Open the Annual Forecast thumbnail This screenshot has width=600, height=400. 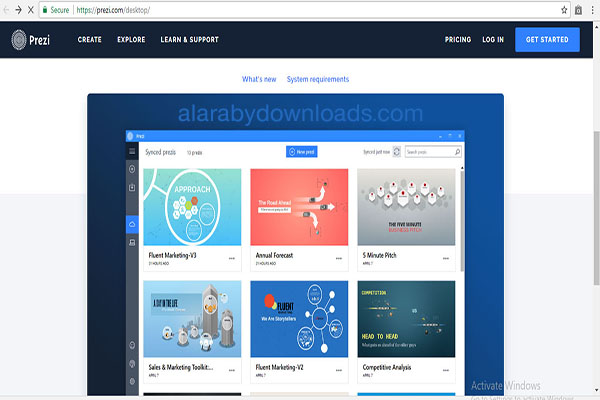pyautogui.click(x=299, y=207)
